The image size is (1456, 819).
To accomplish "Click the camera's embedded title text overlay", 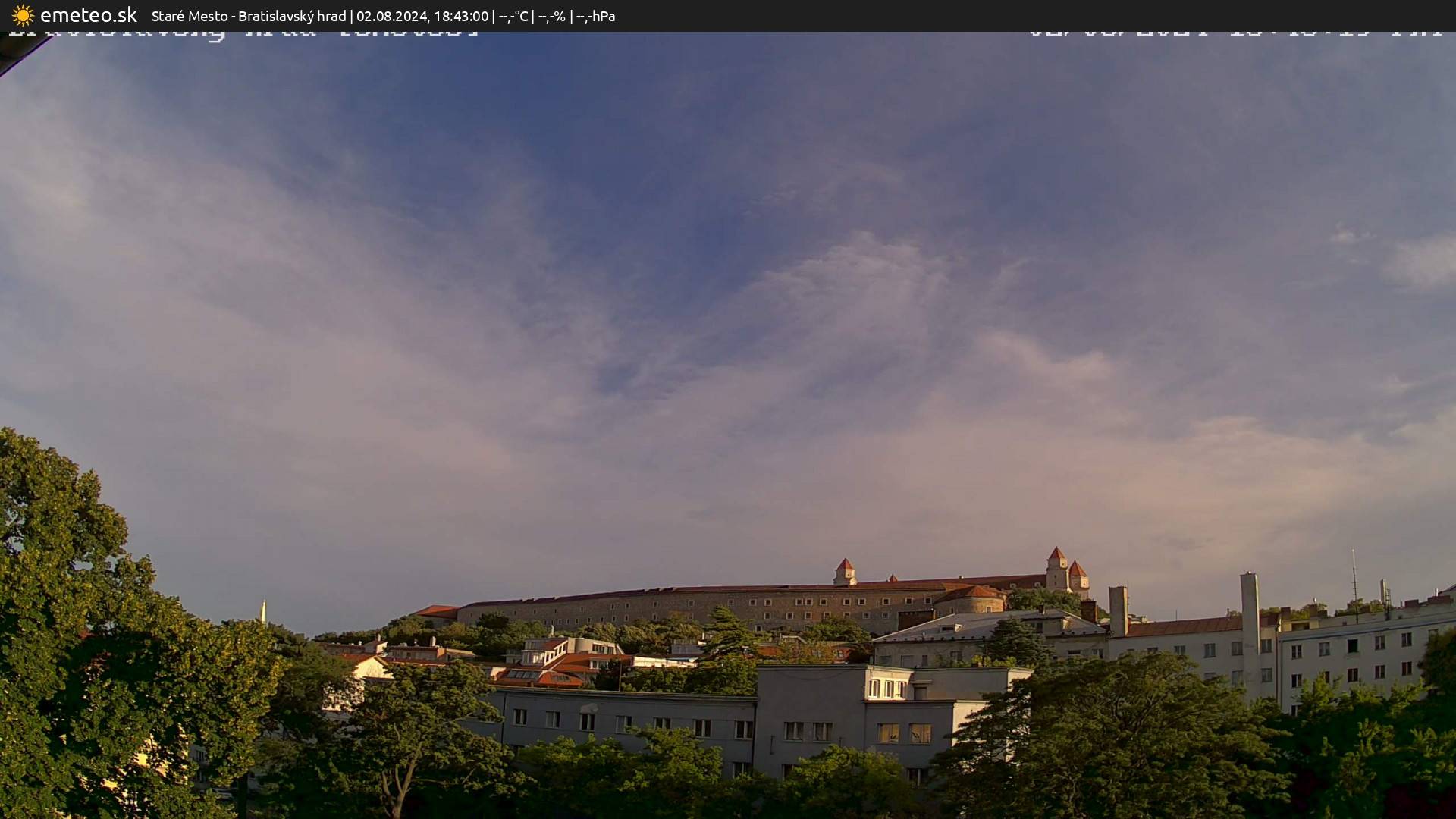I will tap(243, 34).
